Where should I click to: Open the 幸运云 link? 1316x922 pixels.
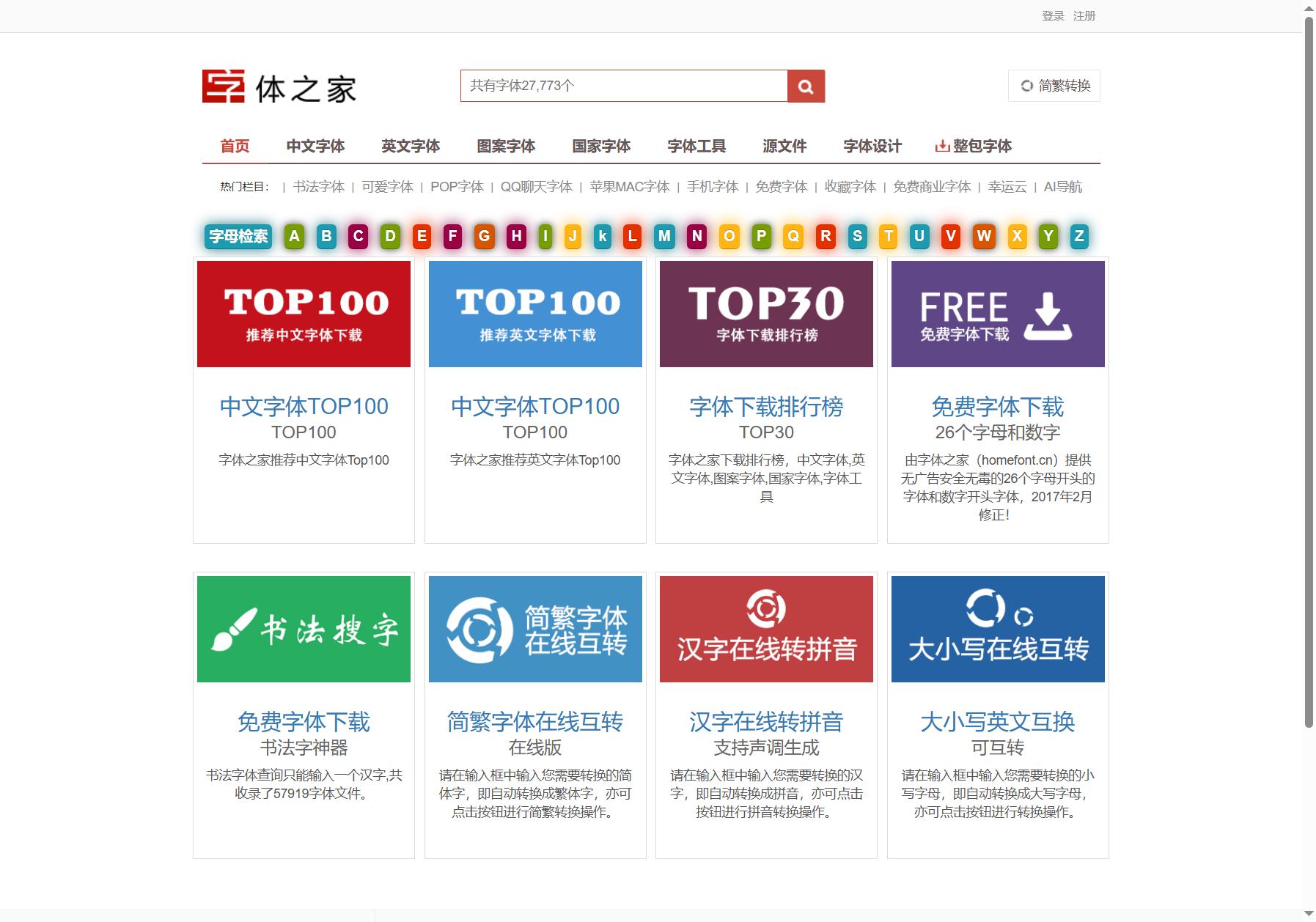1007,187
